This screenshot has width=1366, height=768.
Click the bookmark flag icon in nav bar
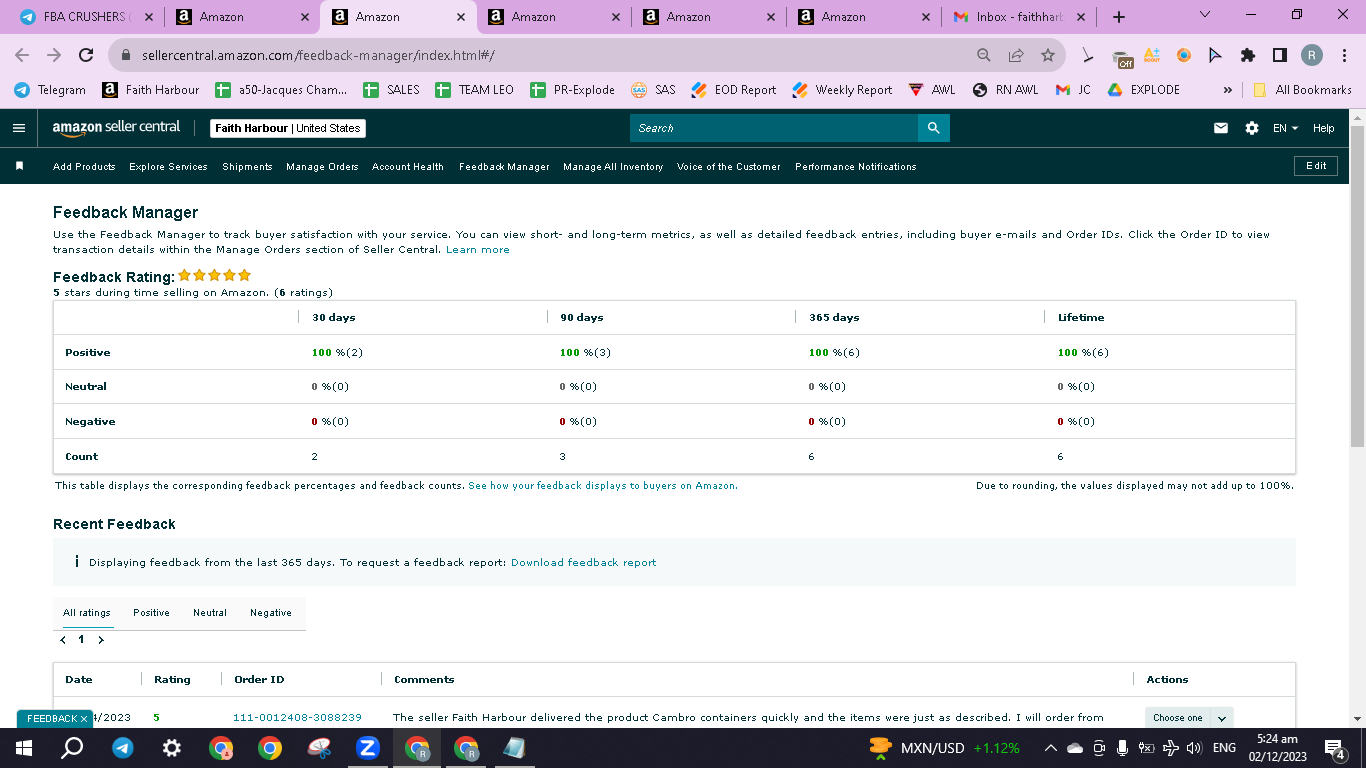[x=19, y=166]
